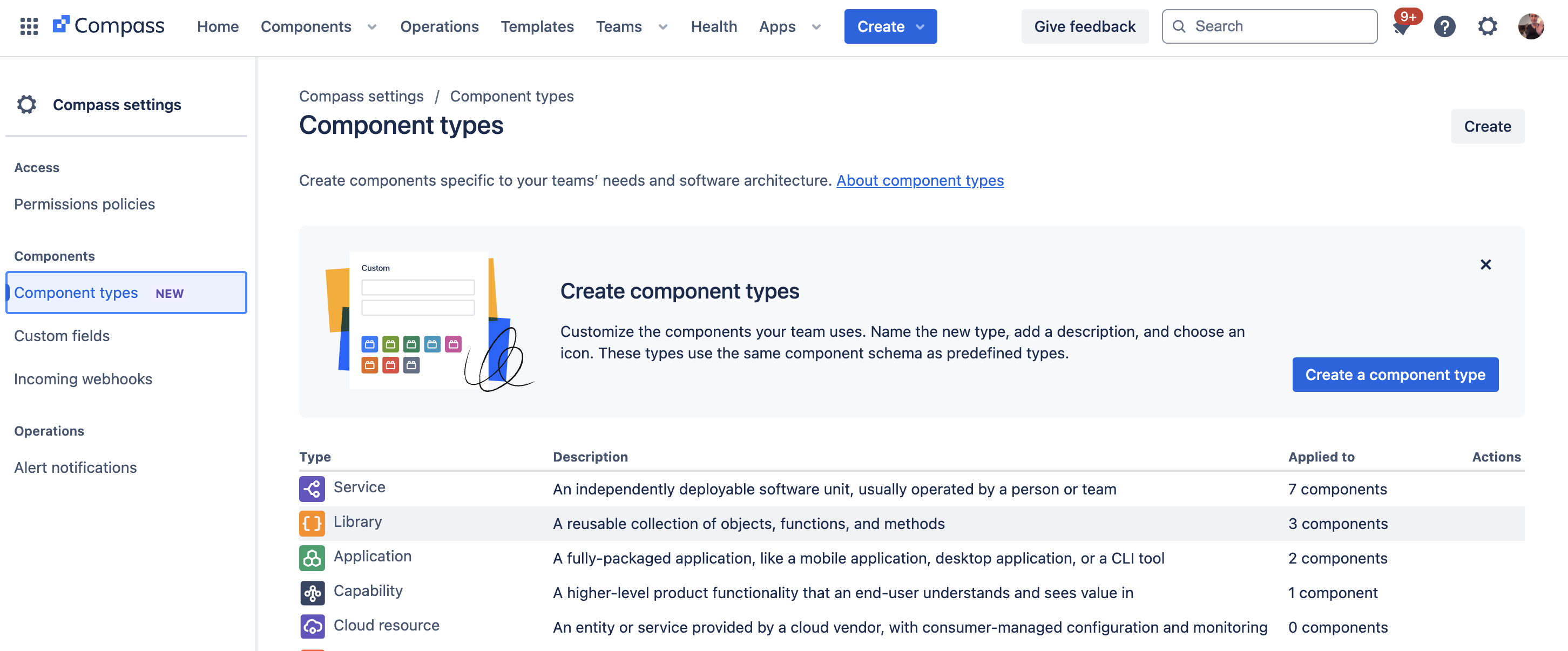1568x651 pixels.
Task: Switch to the Templates section
Action: click(x=537, y=26)
